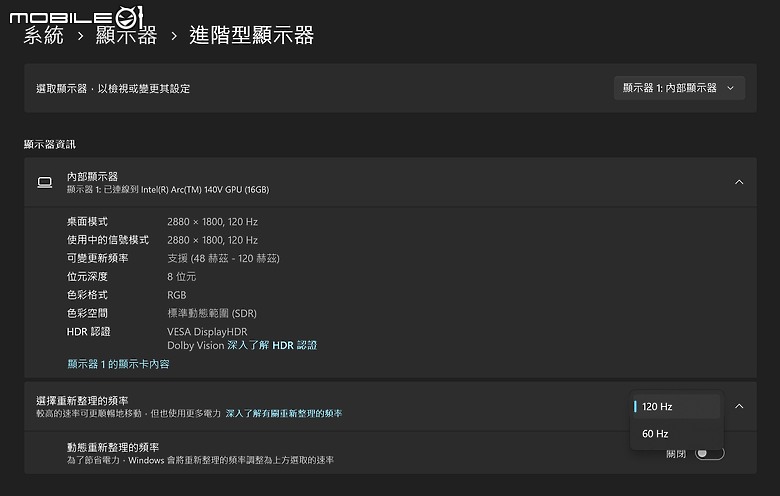The height and width of the screenshot is (496, 780).
Task: Click the VESA DisplayHDR text
Action: click(x=207, y=331)
